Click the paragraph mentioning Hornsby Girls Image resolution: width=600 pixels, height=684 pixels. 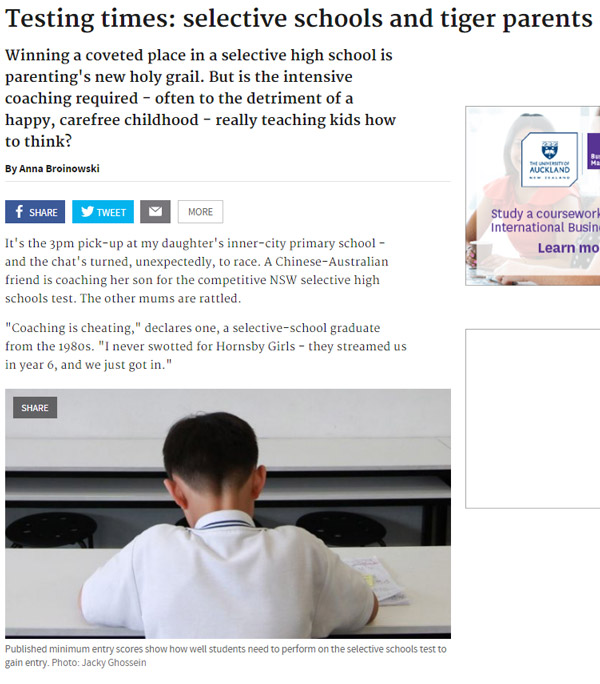(206, 346)
